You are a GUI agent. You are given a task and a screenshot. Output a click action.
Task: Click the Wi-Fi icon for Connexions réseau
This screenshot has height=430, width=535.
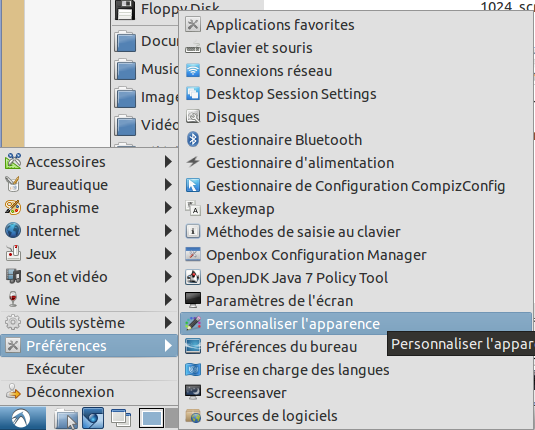point(193,71)
